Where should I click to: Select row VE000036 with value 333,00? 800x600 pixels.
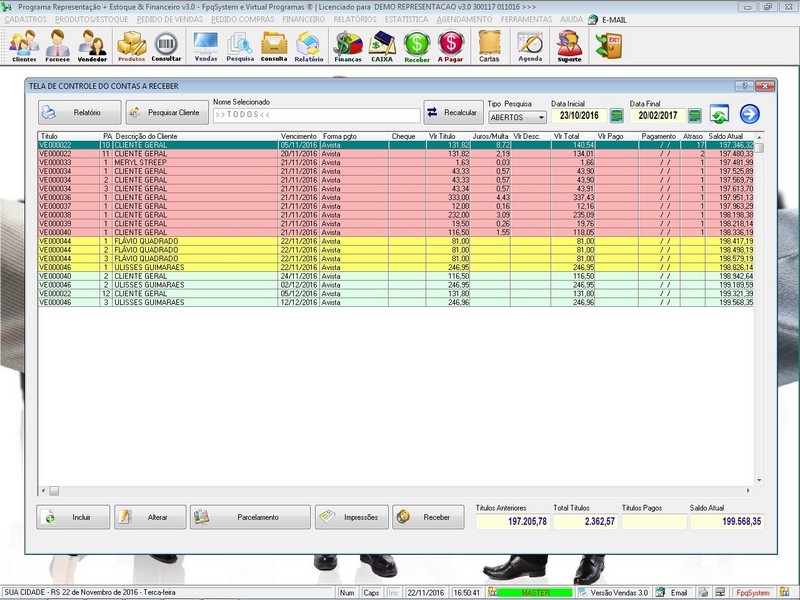(x=395, y=197)
